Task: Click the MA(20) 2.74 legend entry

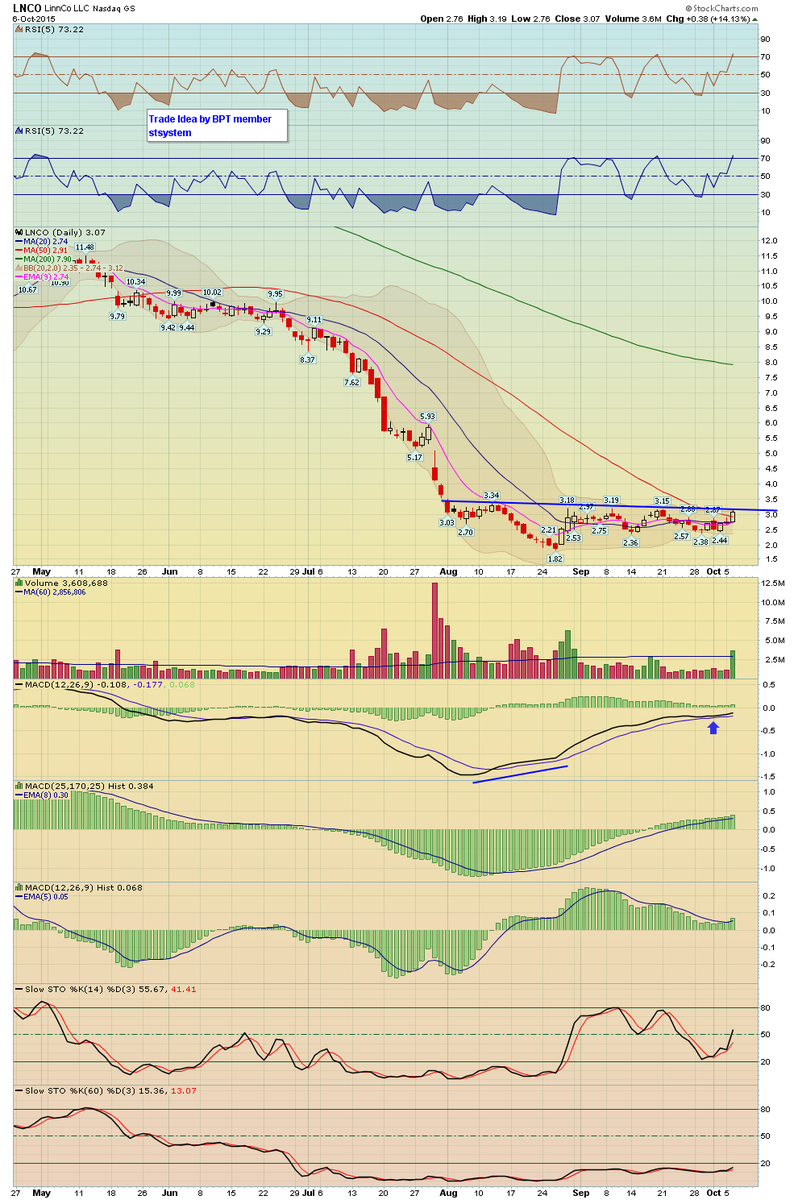Action: tap(42, 242)
